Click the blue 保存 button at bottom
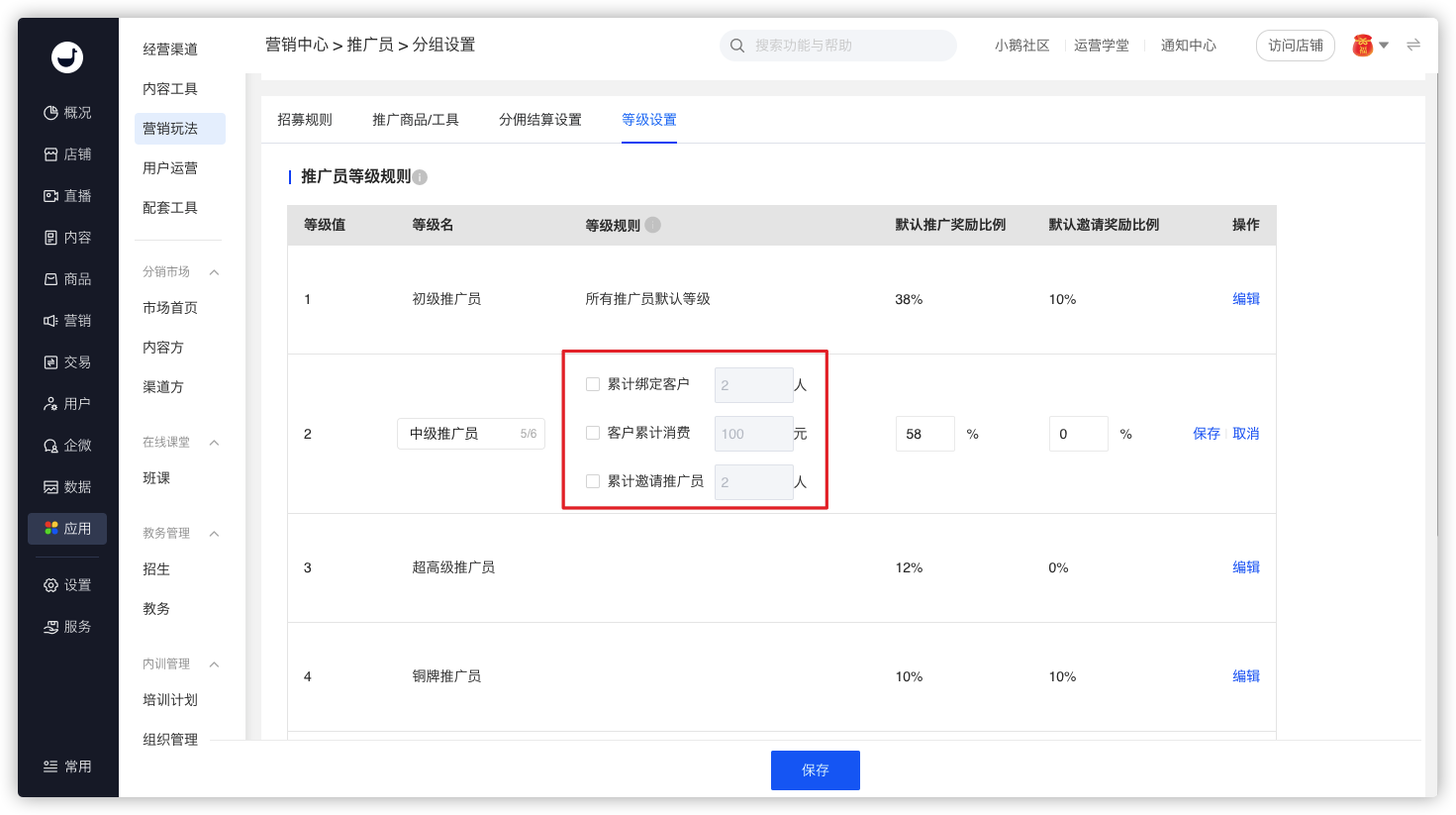This screenshot has width=1456, height=815. [x=816, y=770]
